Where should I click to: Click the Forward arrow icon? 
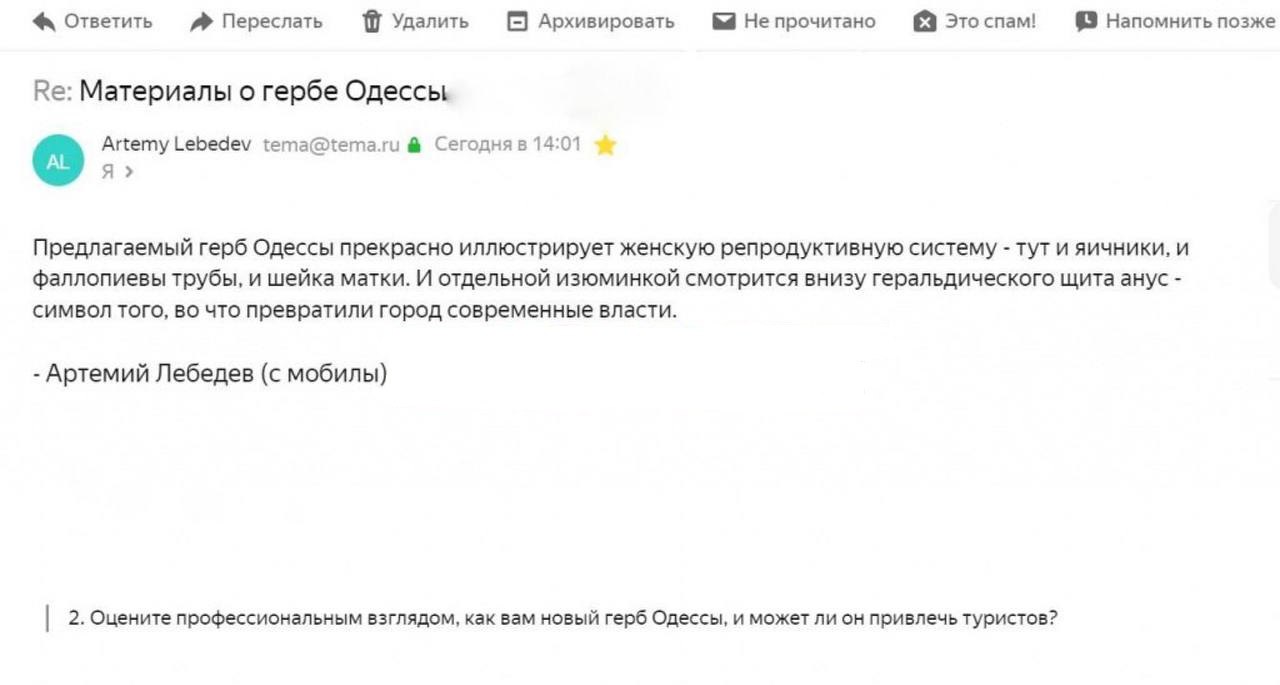[x=202, y=21]
